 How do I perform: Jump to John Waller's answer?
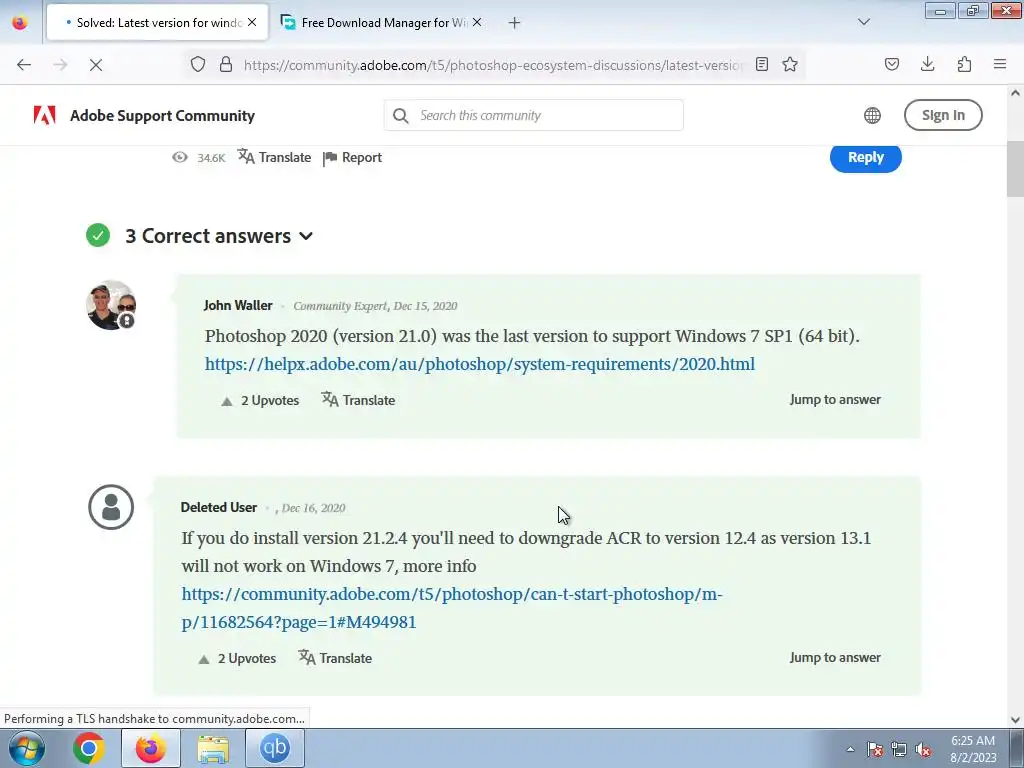point(835,399)
